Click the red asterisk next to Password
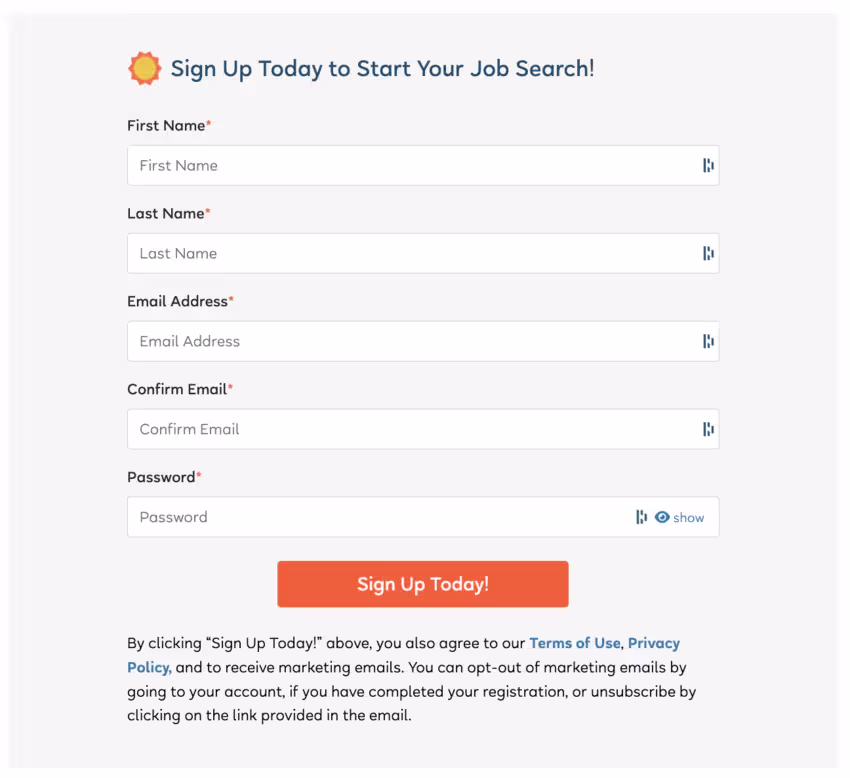Screen dimensions: 850x778 coord(201,474)
